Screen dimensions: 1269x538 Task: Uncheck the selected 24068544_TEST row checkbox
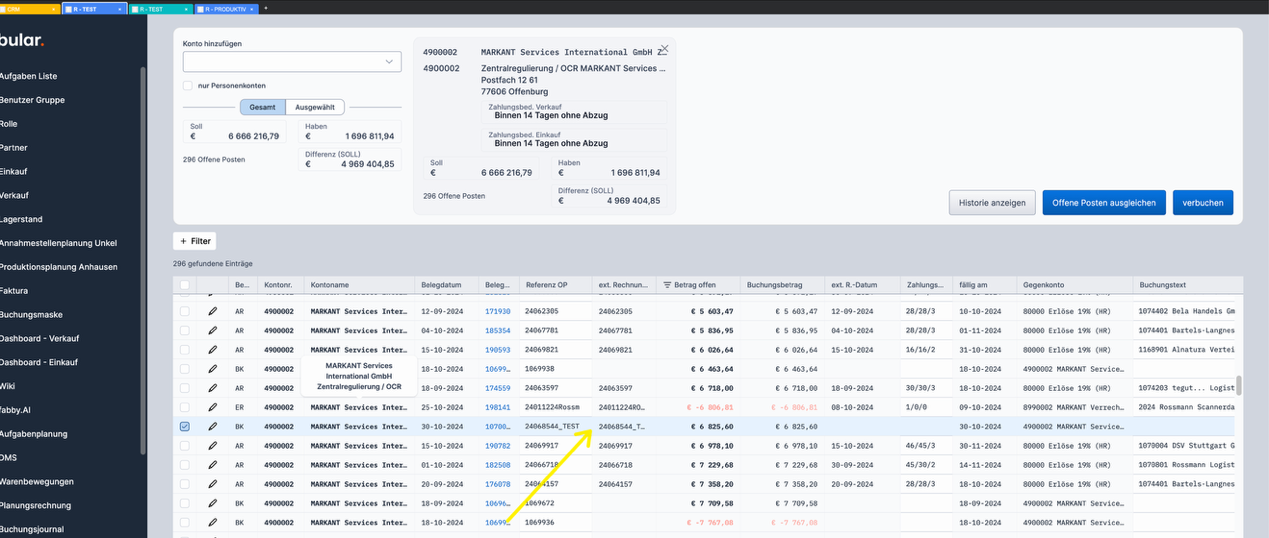pyautogui.click(x=184, y=426)
